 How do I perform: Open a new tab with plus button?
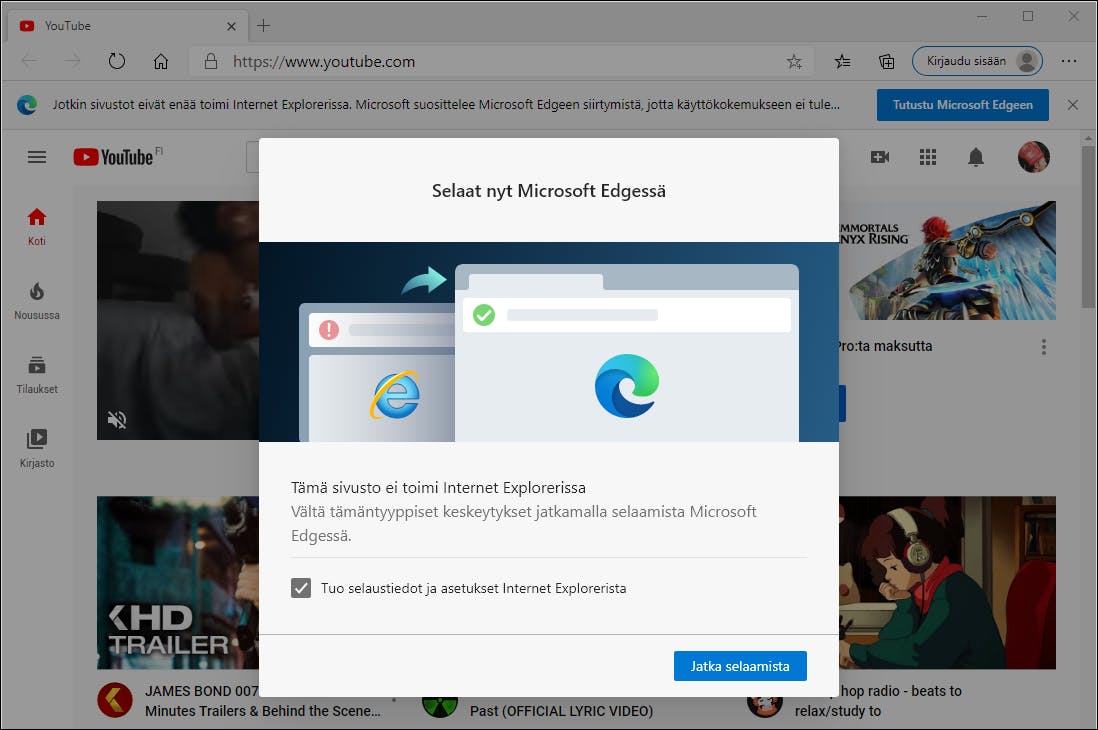(x=263, y=26)
